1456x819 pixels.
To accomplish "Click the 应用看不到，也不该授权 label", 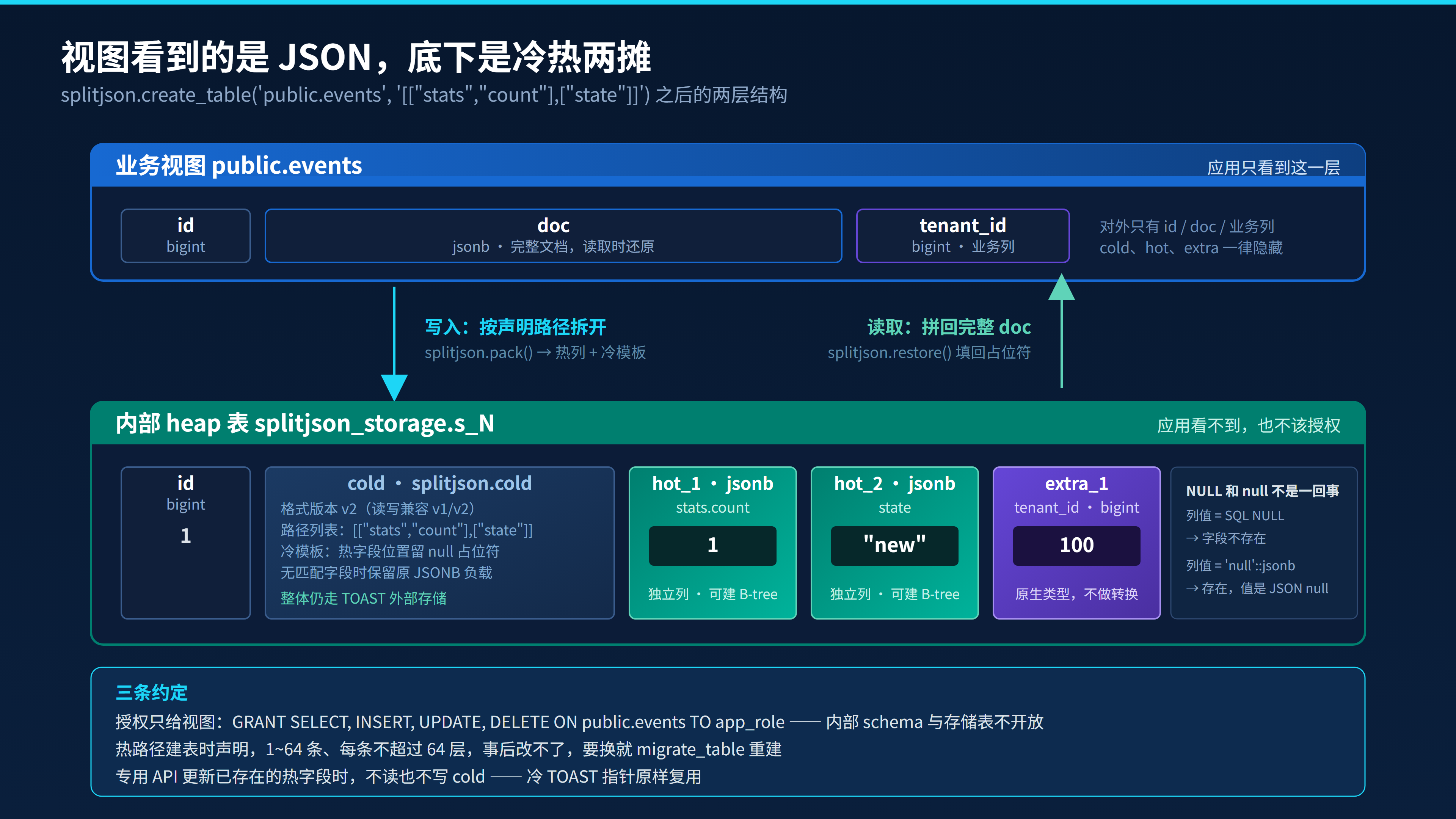I will (1249, 425).
